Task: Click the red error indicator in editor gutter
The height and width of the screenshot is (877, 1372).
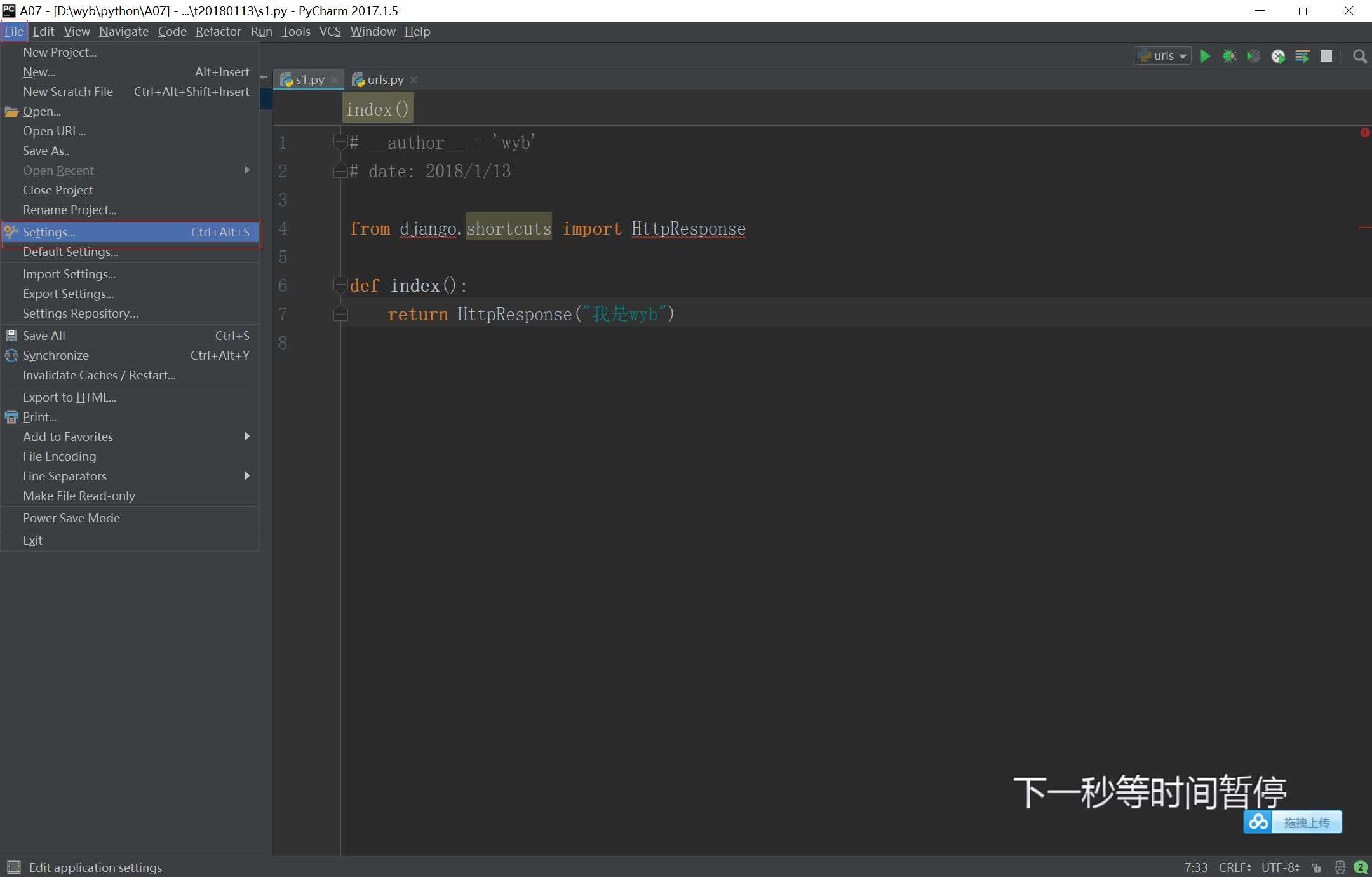Action: (x=1364, y=133)
